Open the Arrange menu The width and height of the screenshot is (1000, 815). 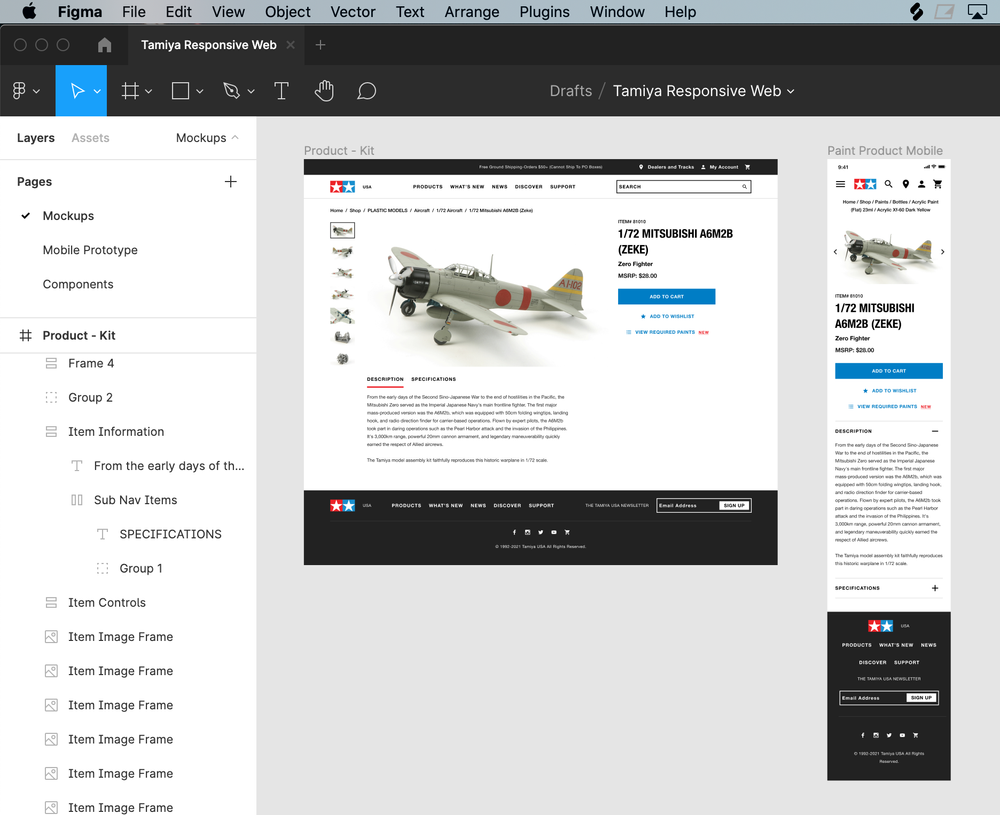coord(471,11)
